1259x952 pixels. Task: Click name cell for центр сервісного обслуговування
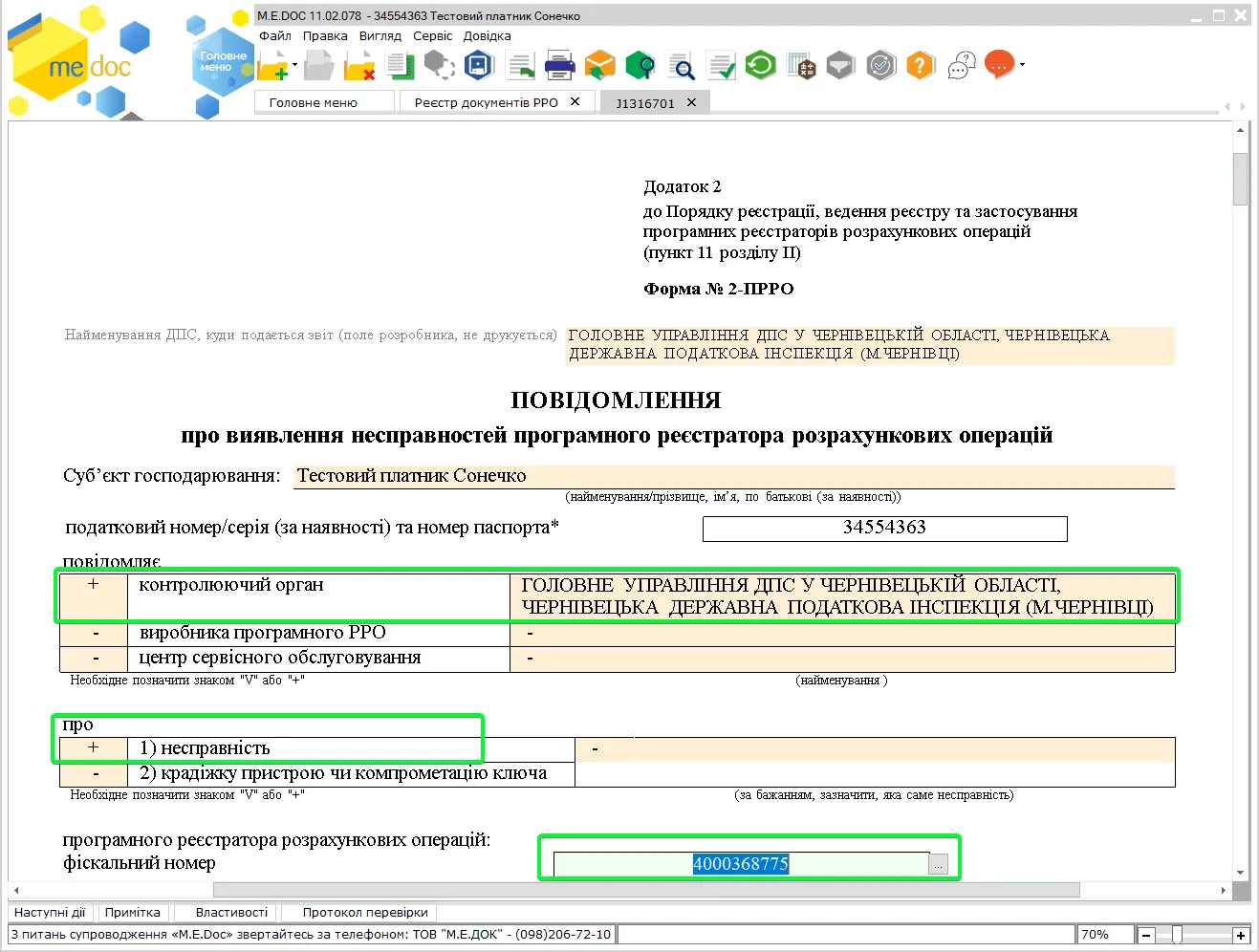842,660
